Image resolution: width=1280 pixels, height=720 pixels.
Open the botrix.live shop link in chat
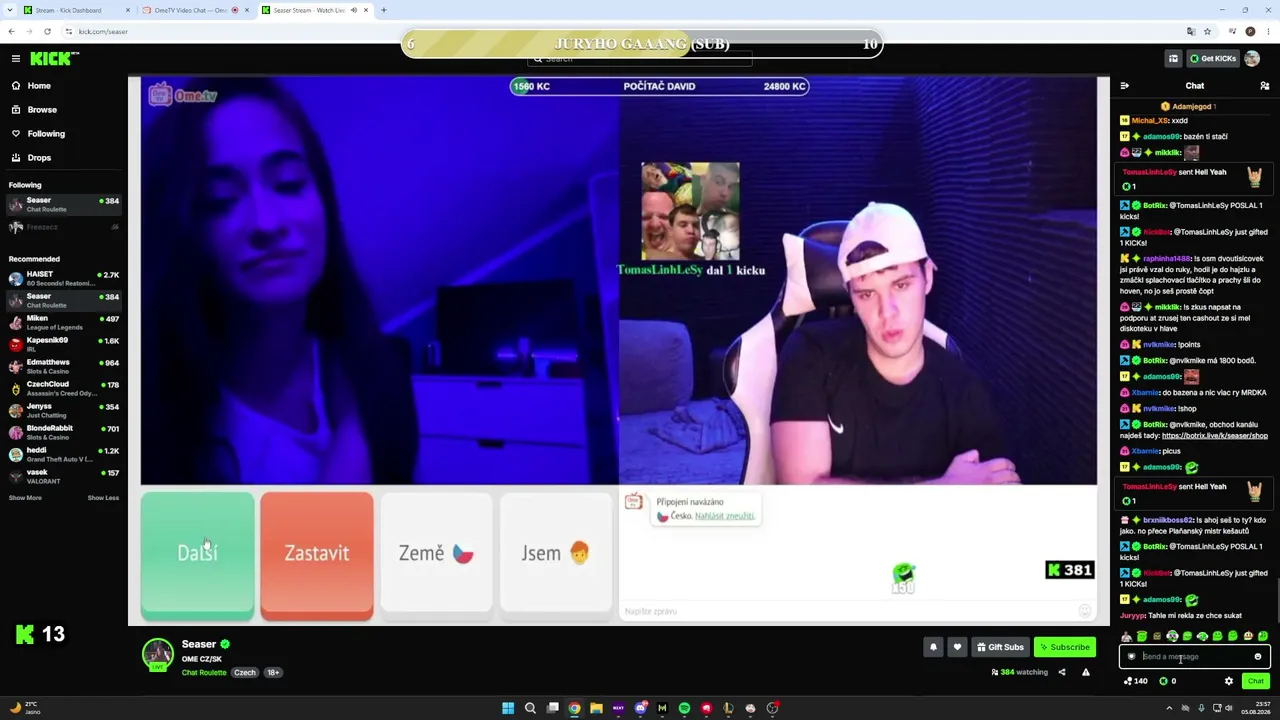coord(1214,436)
